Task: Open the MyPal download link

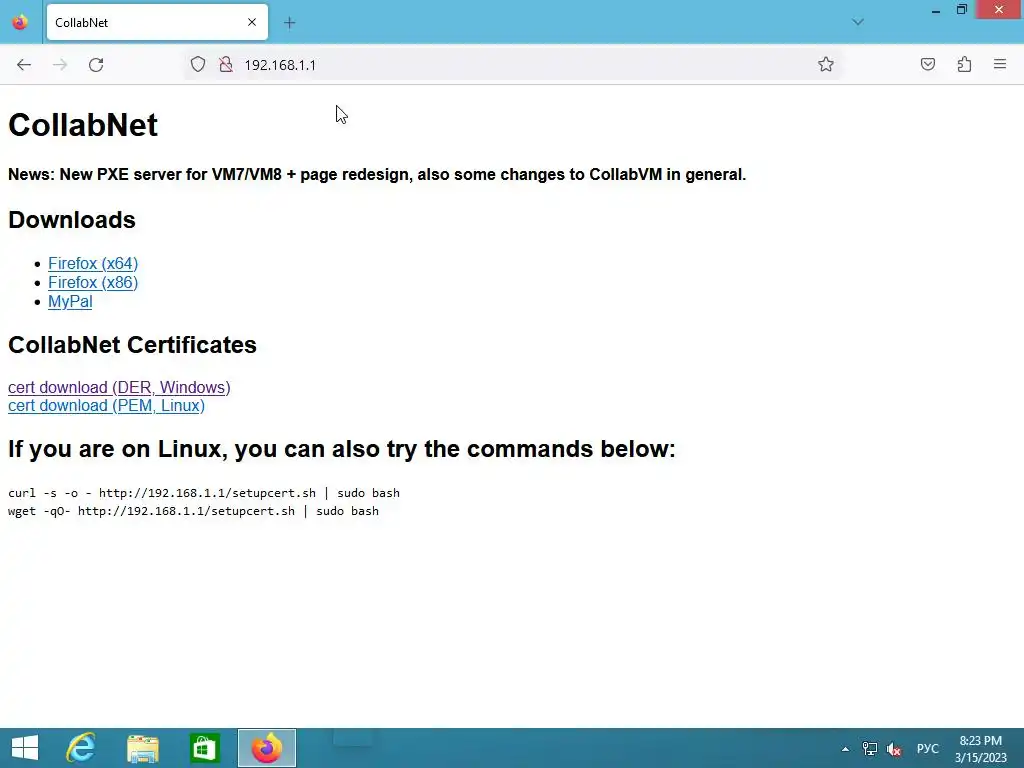Action: tap(70, 301)
